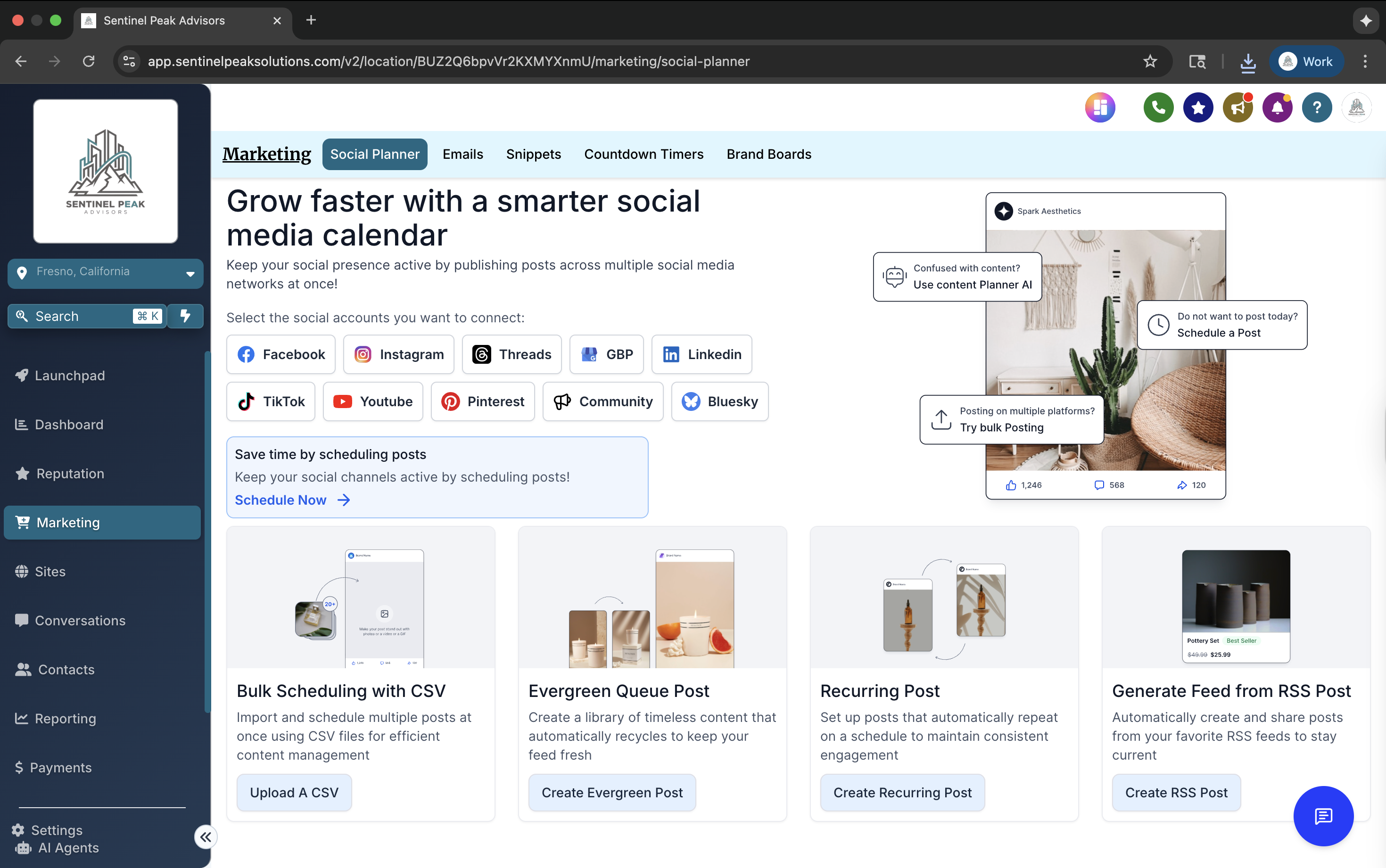1386x868 pixels.
Task: Click the lightning bolt next to search
Action: coord(185,316)
